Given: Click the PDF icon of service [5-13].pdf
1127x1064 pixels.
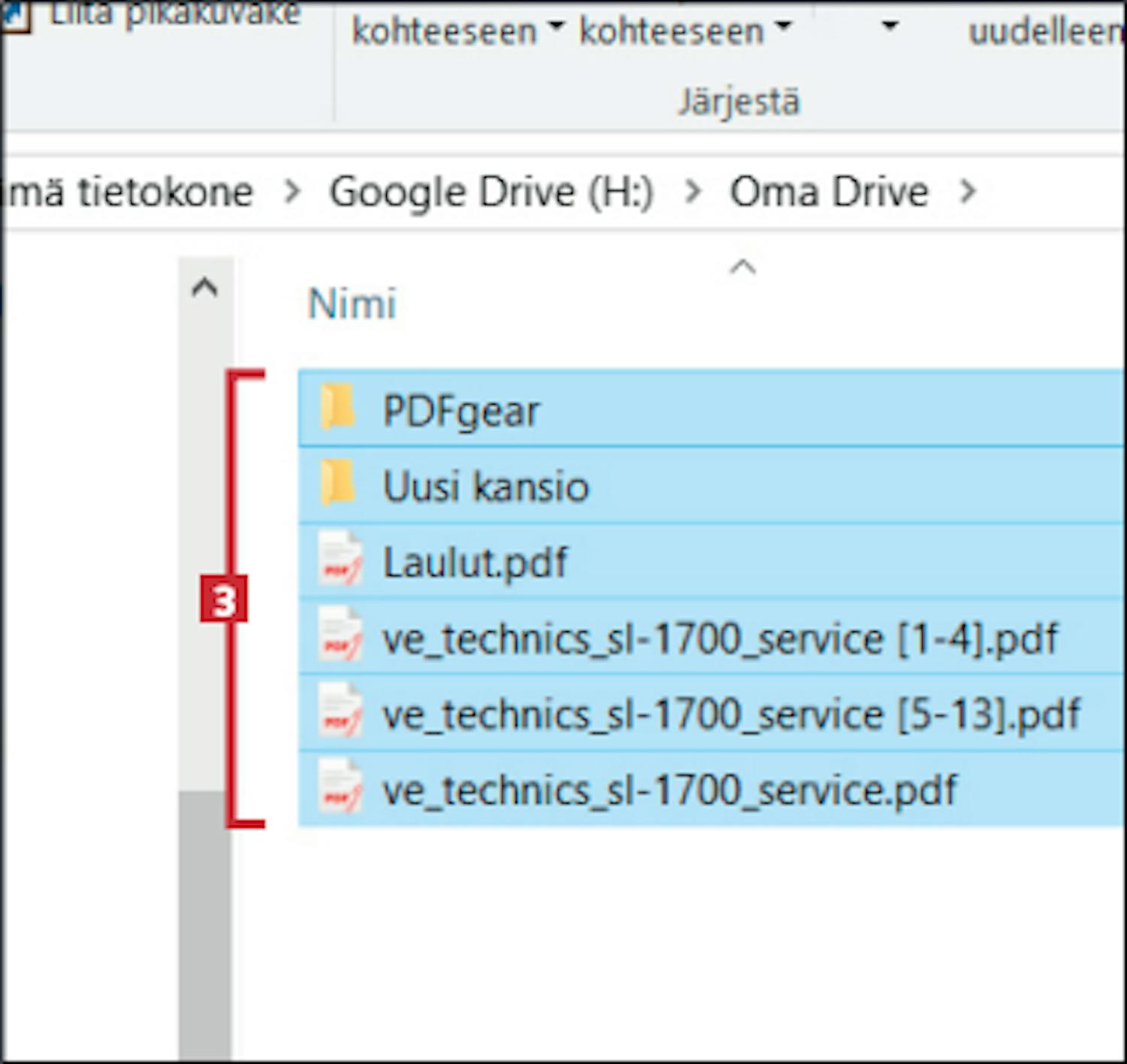Looking at the screenshot, I should 341,712.
